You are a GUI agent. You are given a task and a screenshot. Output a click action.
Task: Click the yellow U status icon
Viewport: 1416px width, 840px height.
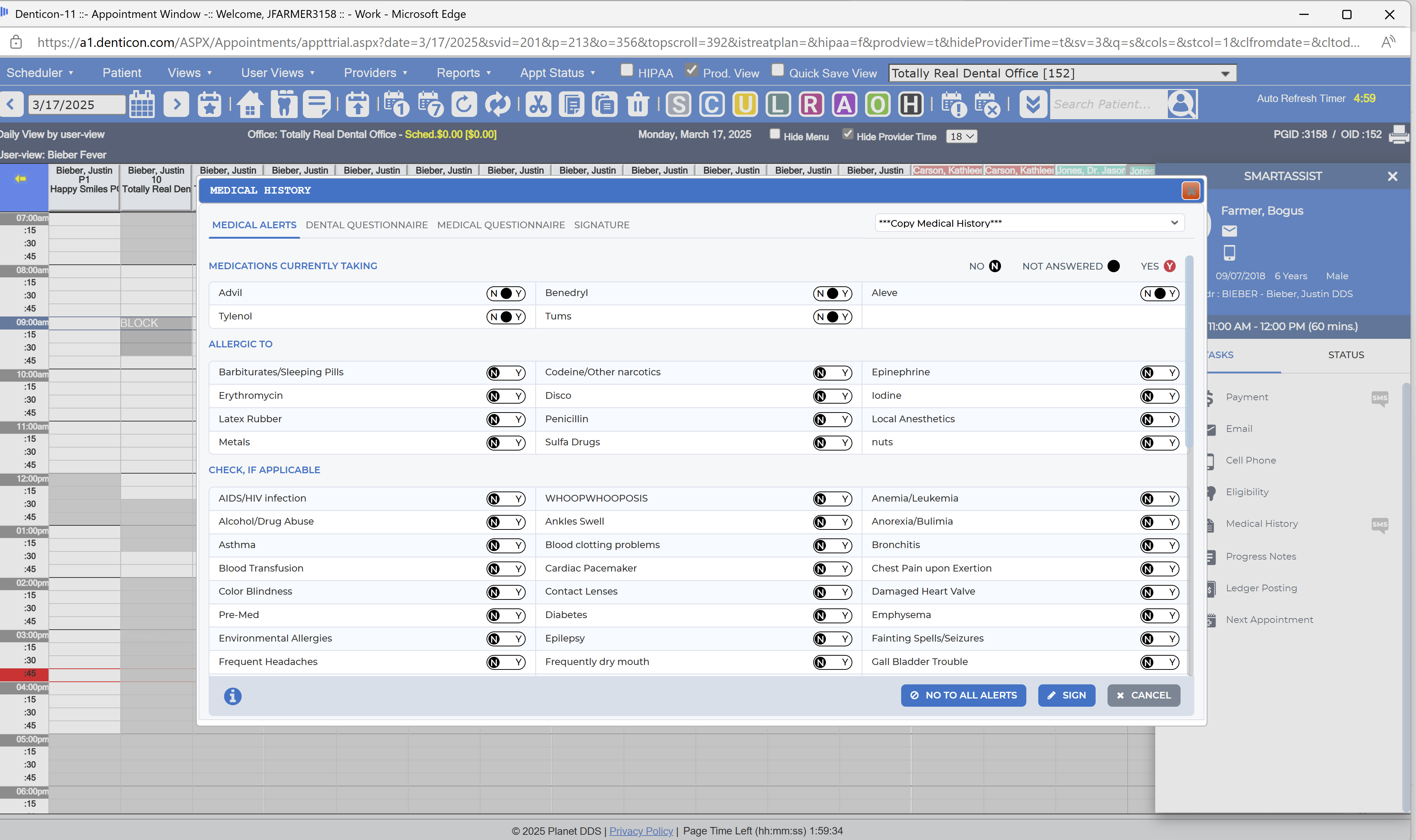click(x=745, y=105)
